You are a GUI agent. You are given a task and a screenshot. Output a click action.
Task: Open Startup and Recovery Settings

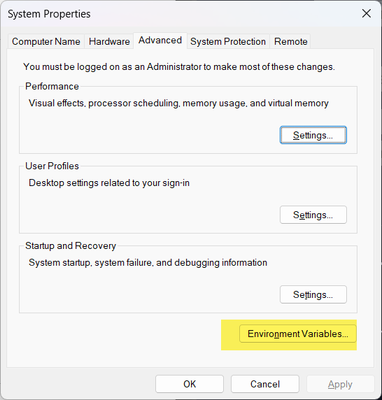(313, 294)
